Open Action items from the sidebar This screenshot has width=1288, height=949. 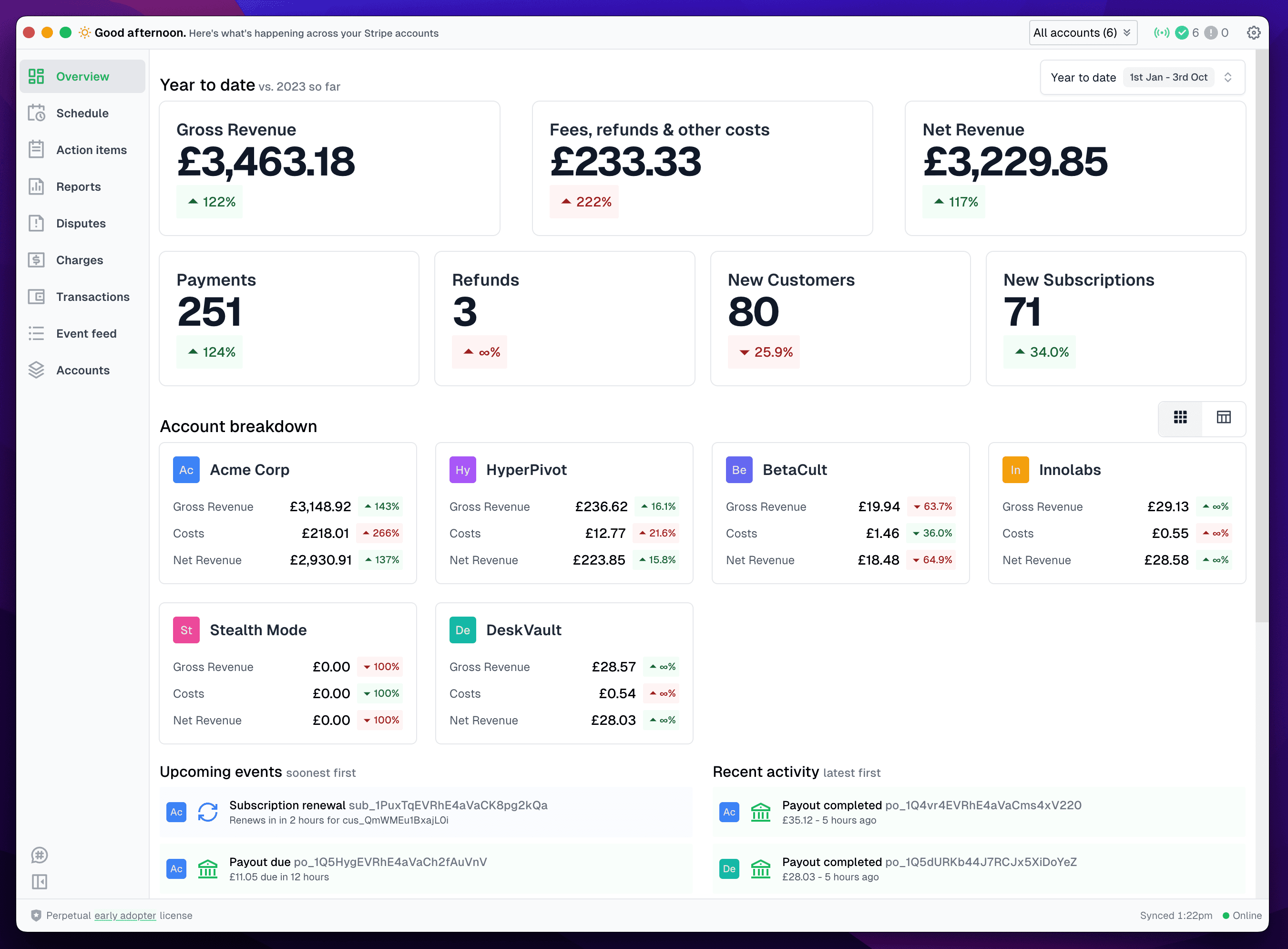pyautogui.click(x=82, y=150)
